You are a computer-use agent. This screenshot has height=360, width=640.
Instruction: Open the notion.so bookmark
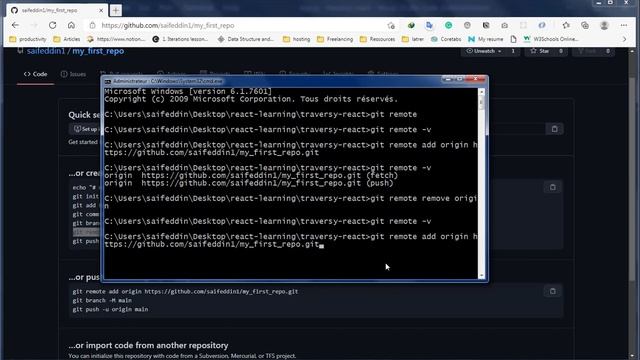(116, 39)
